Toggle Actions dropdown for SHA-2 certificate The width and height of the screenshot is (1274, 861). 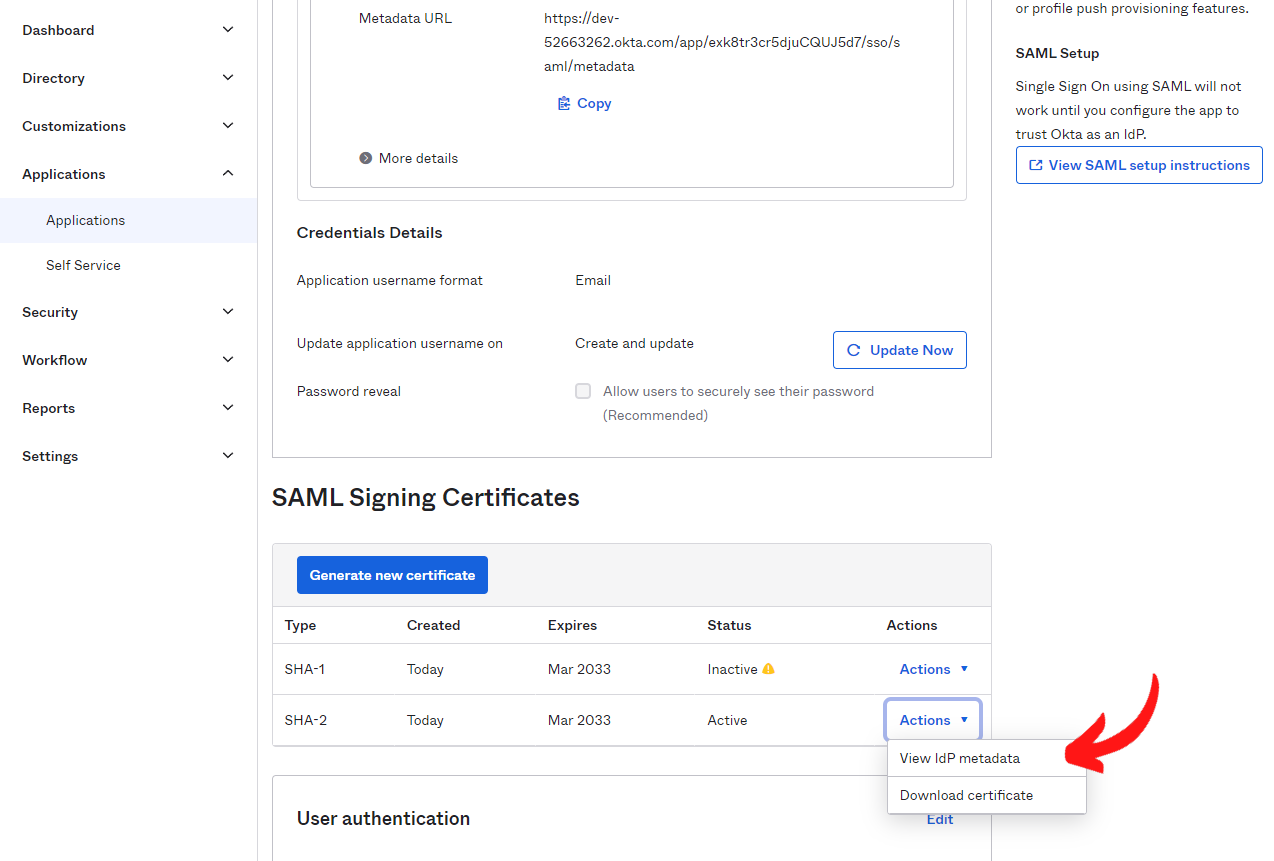point(933,720)
